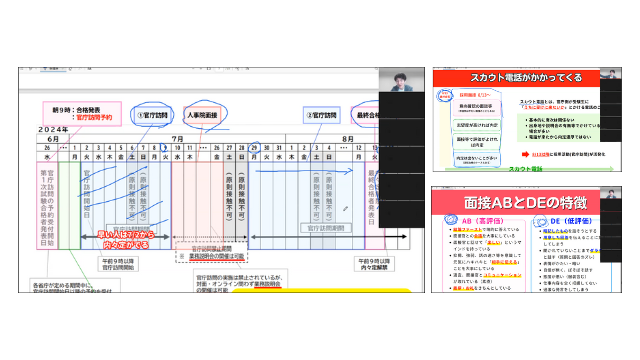The image size is (640, 360).
Task: Open the 面接ABとDEの特徴 slide thumbnail
Action: pos(527,240)
